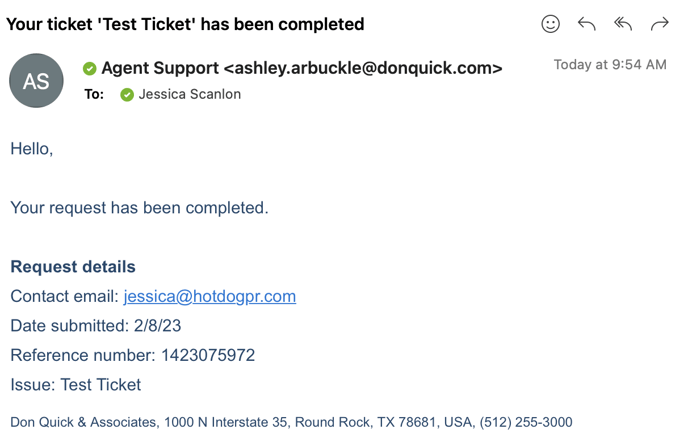
Task: Reply to this email
Action: (x=587, y=24)
